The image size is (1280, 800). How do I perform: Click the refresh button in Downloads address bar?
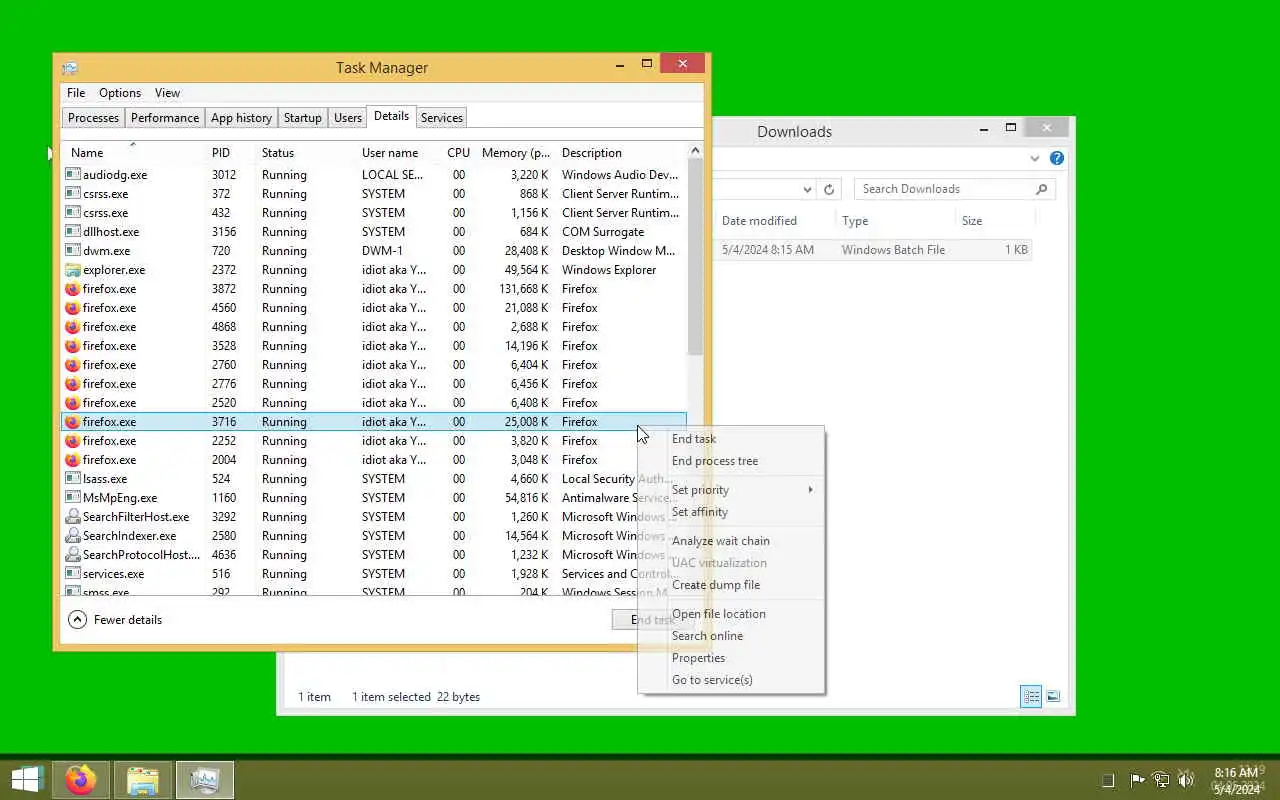(829, 189)
